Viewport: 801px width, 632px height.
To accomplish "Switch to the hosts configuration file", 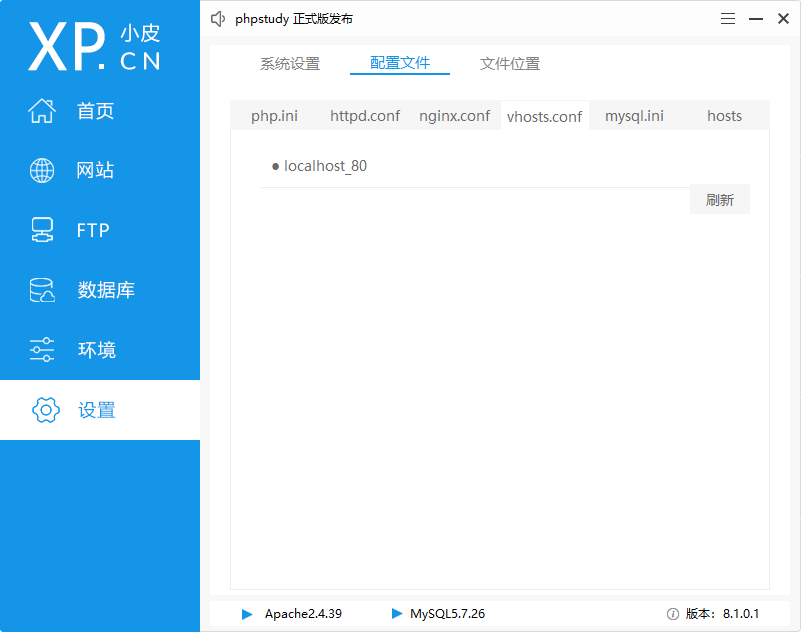I will point(724,115).
